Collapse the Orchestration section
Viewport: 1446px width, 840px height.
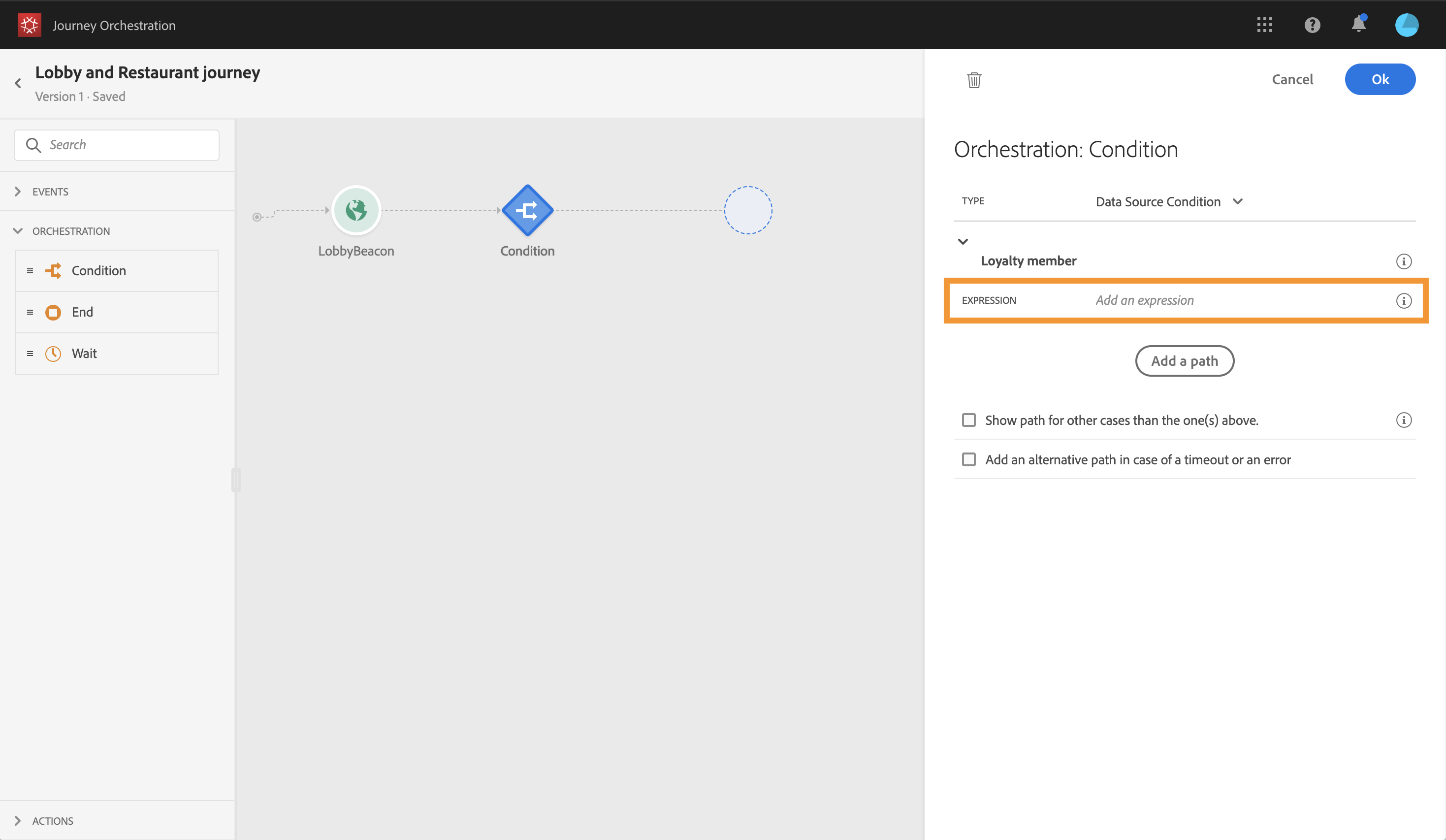(x=18, y=231)
